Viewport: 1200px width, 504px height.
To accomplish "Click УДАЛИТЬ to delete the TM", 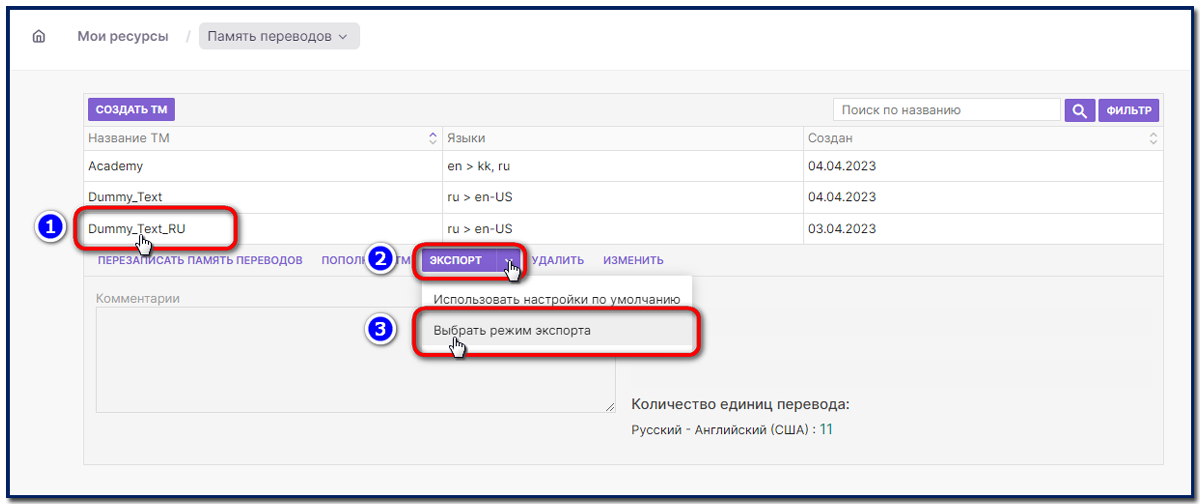I will [558, 261].
